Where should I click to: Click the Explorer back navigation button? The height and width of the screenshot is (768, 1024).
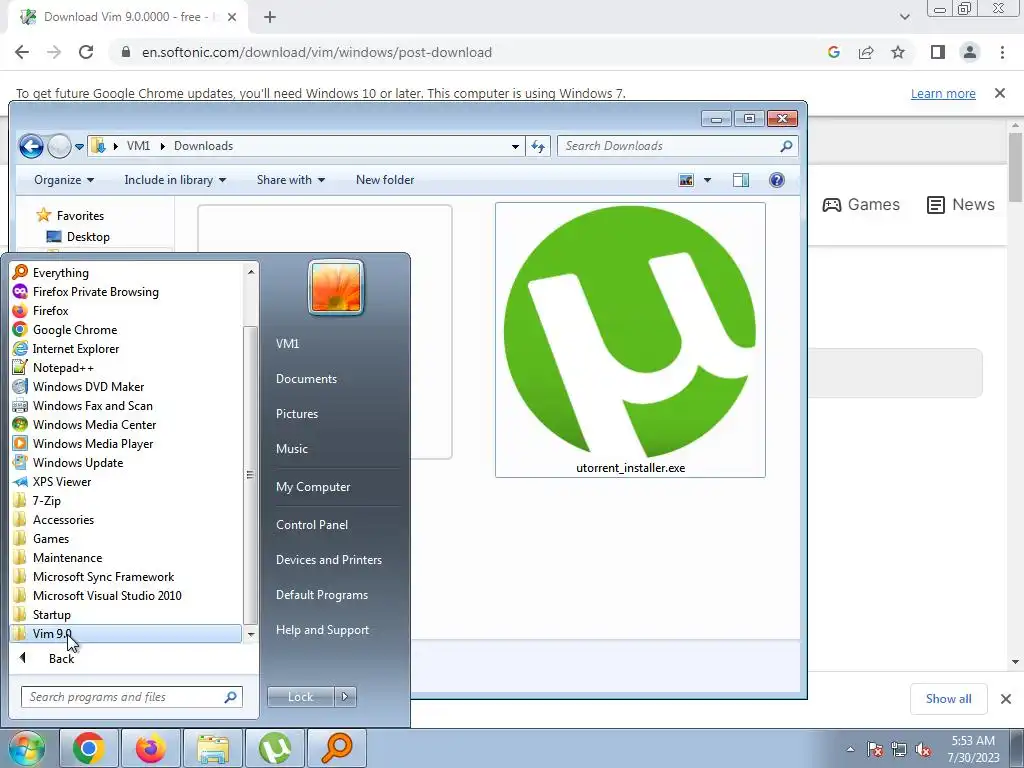(x=31, y=146)
